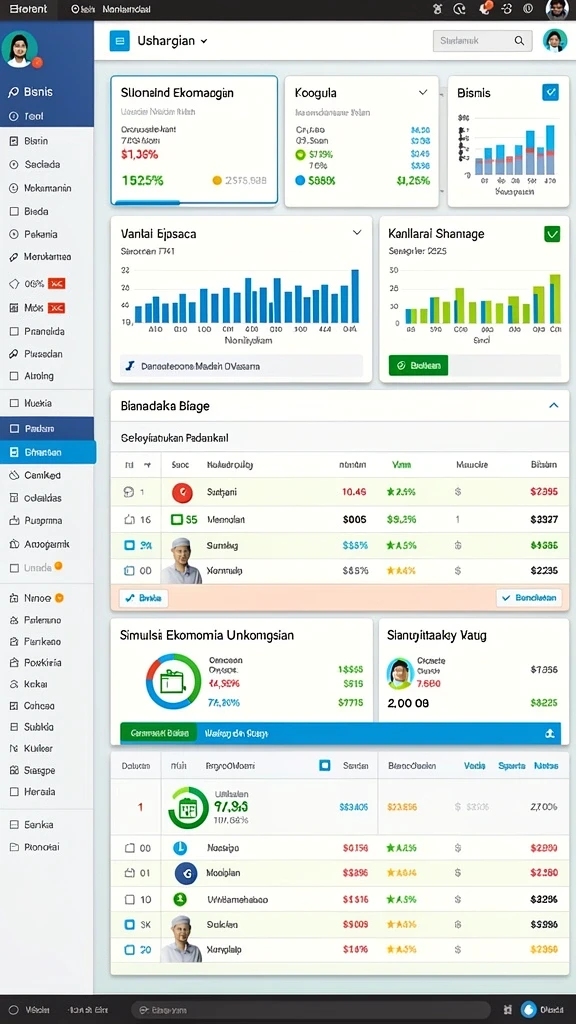The image size is (576, 1024).
Task: Toggle the Bismis card blue checkbox
Action: click(551, 92)
